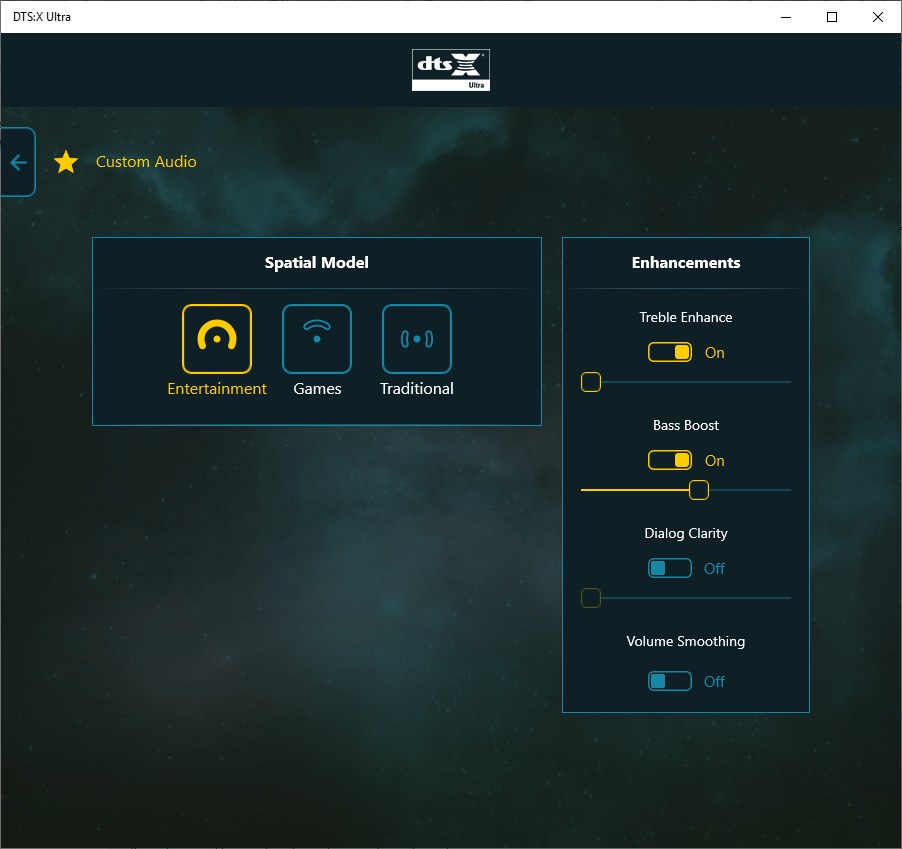This screenshot has height=849, width=902.
Task: Turn off the Treble Enhance toggle
Action: click(669, 352)
